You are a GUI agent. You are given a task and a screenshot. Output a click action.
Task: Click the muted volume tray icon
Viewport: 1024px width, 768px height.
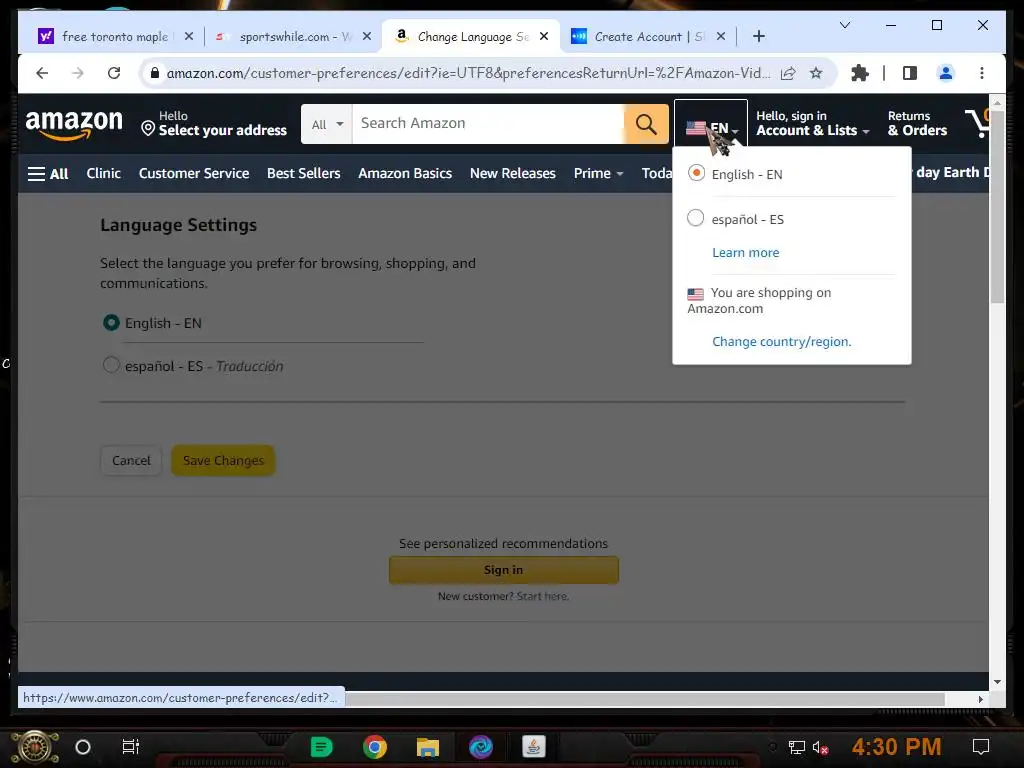[820, 747]
